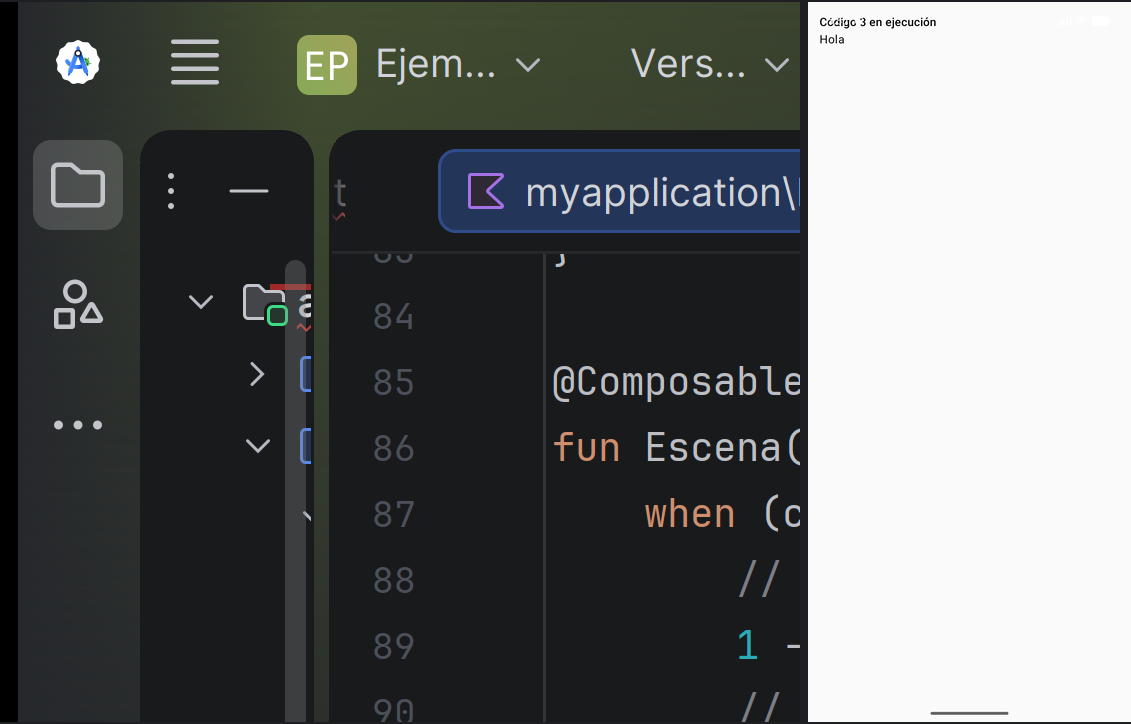Open the hamburger main menu
Image resolution: width=1131 pixels, height=724 pixels.
click(195, 62)
